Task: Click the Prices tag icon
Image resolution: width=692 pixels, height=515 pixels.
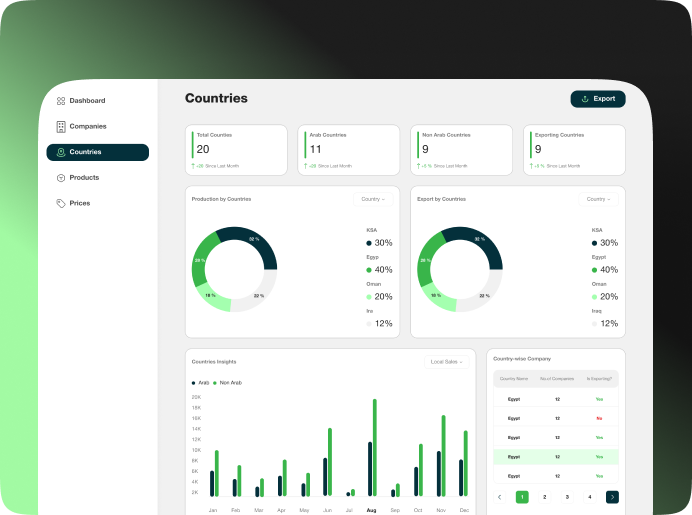Action: click(x=61, y=203)
